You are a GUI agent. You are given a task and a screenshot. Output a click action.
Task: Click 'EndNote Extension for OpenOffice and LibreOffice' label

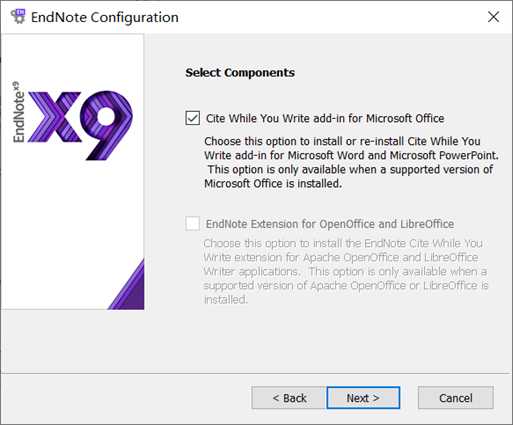[330, 224]
